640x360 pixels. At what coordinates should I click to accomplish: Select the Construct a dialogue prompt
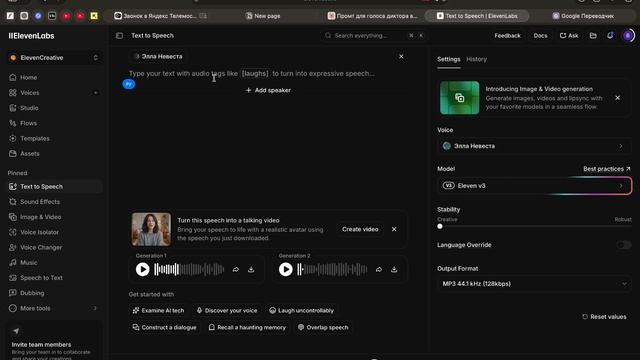(164, 327)
